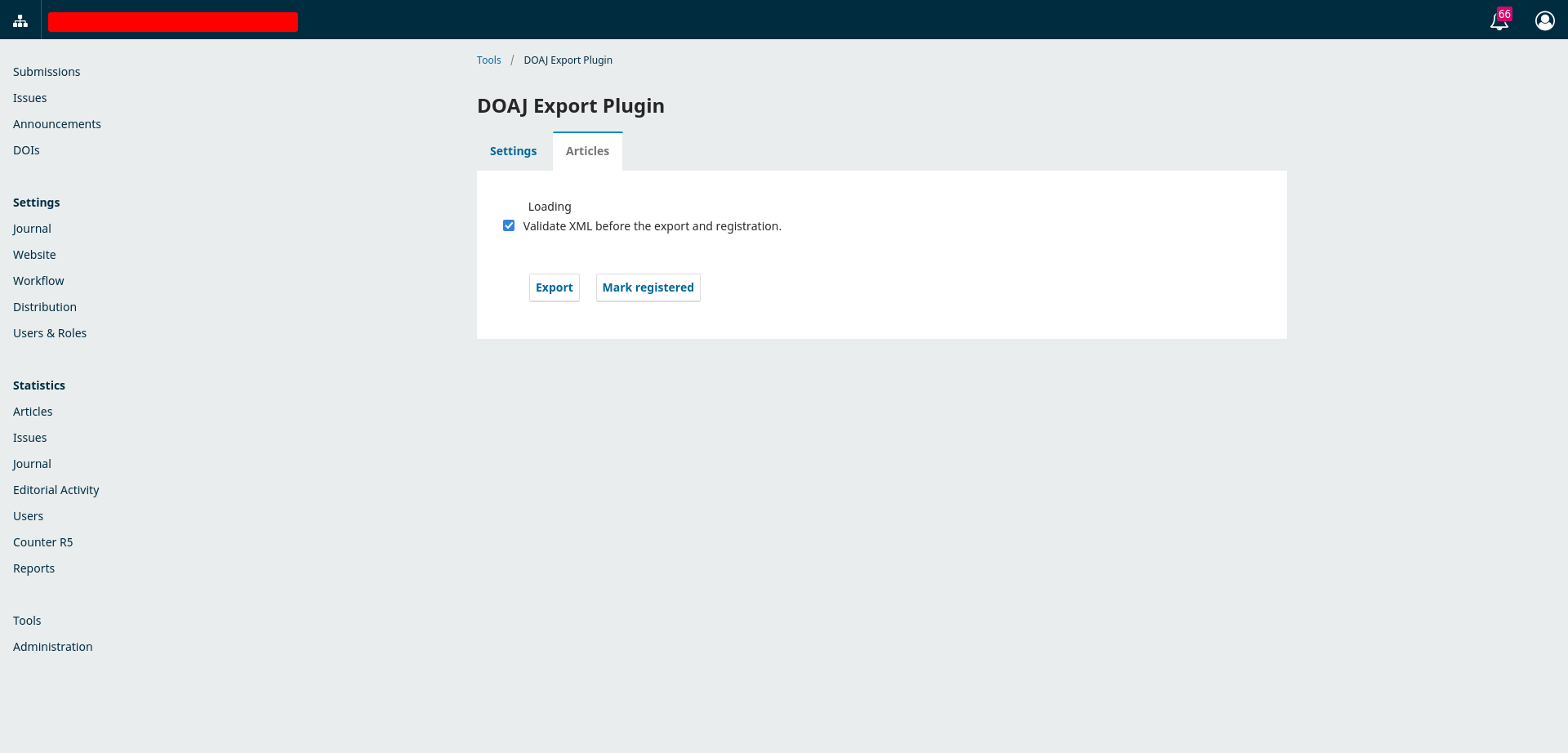Open Journal under Settings
This screenshot has width=1568, height=753.
click(32, 229)
